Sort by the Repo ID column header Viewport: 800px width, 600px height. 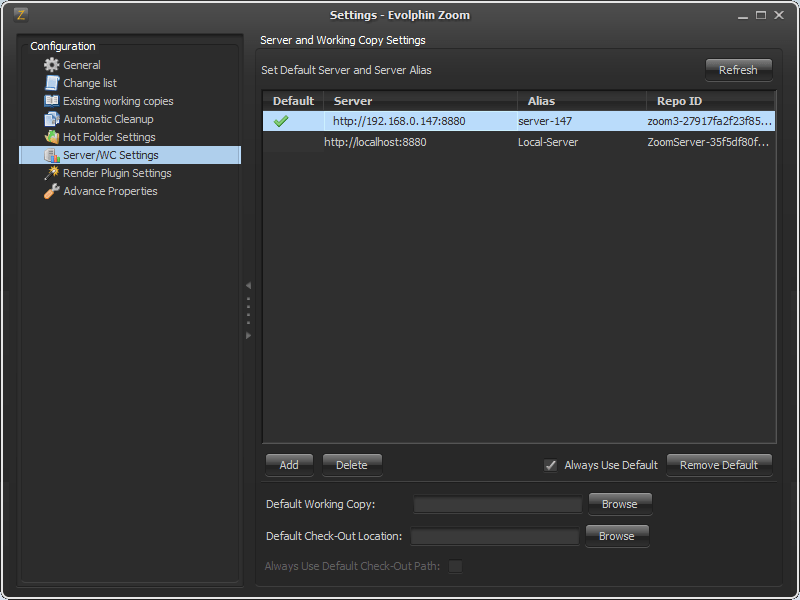[711, 101]
